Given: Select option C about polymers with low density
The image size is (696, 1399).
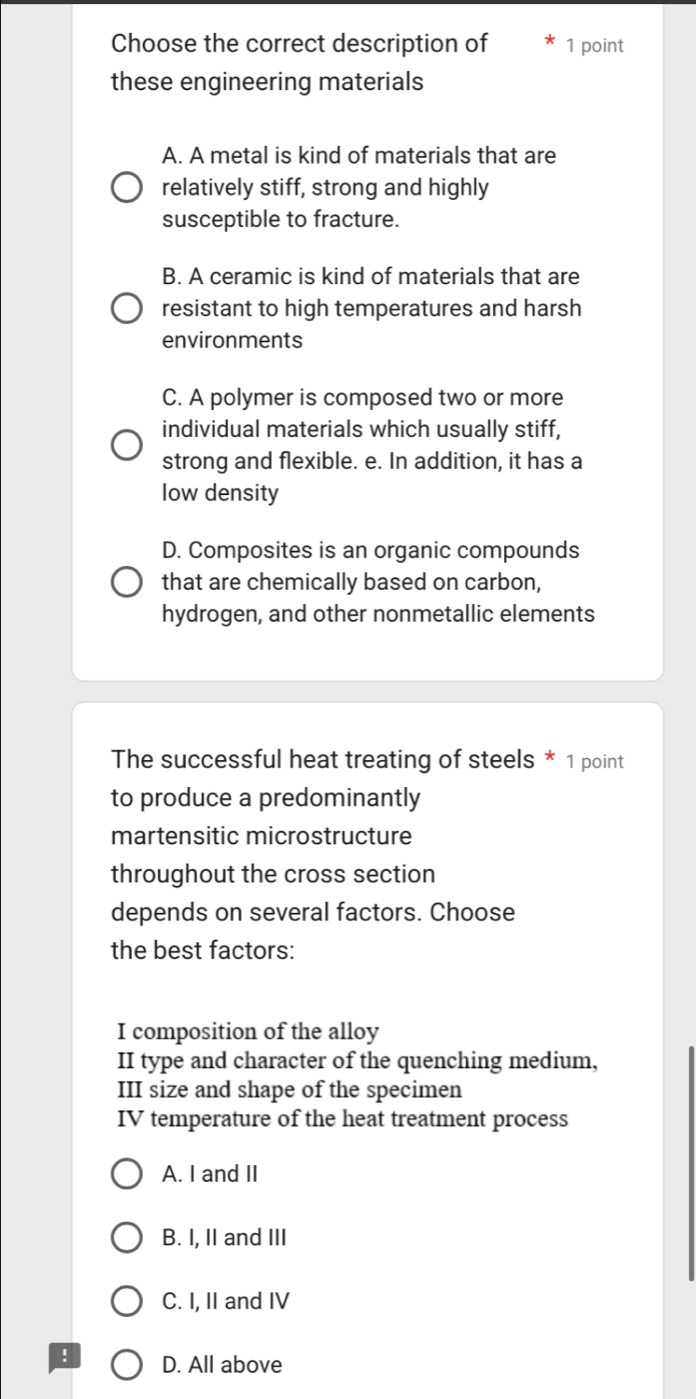Looking at the screenshot, I should 125,444.
